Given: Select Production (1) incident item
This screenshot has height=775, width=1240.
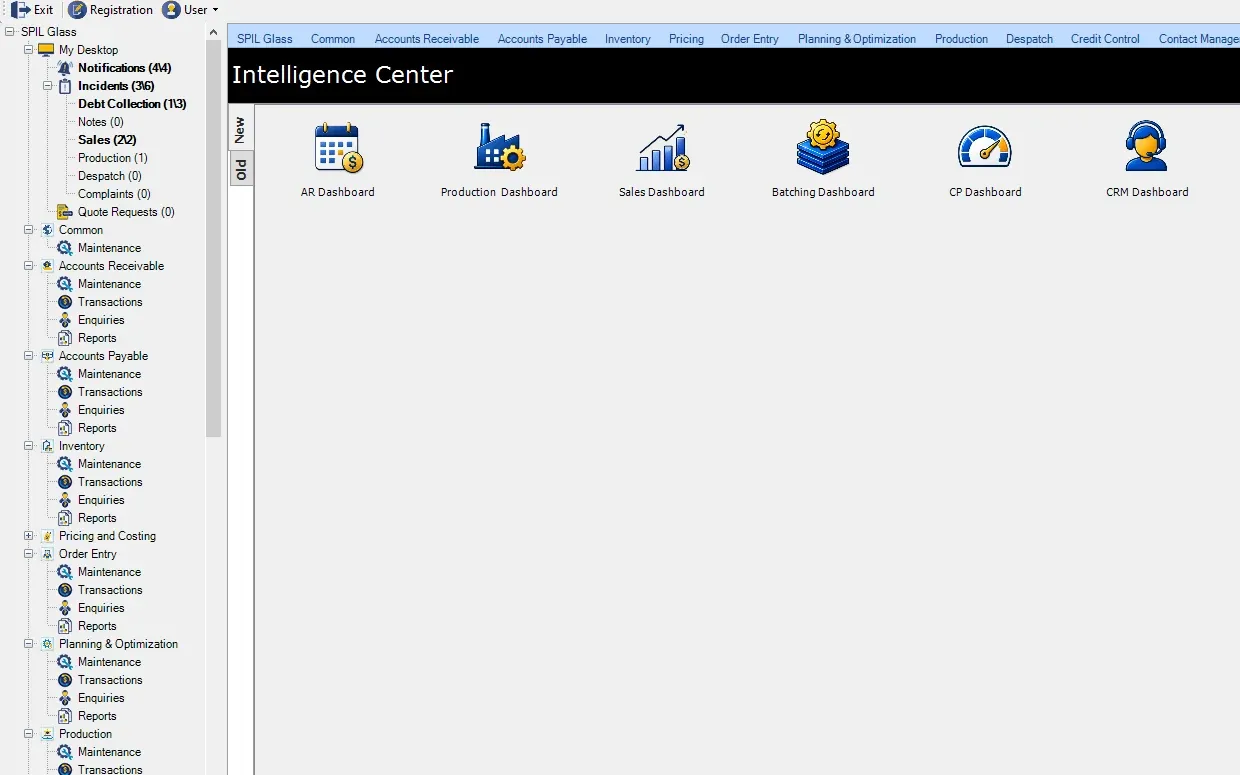Looking at the screenshot, I should coord(113,158).
